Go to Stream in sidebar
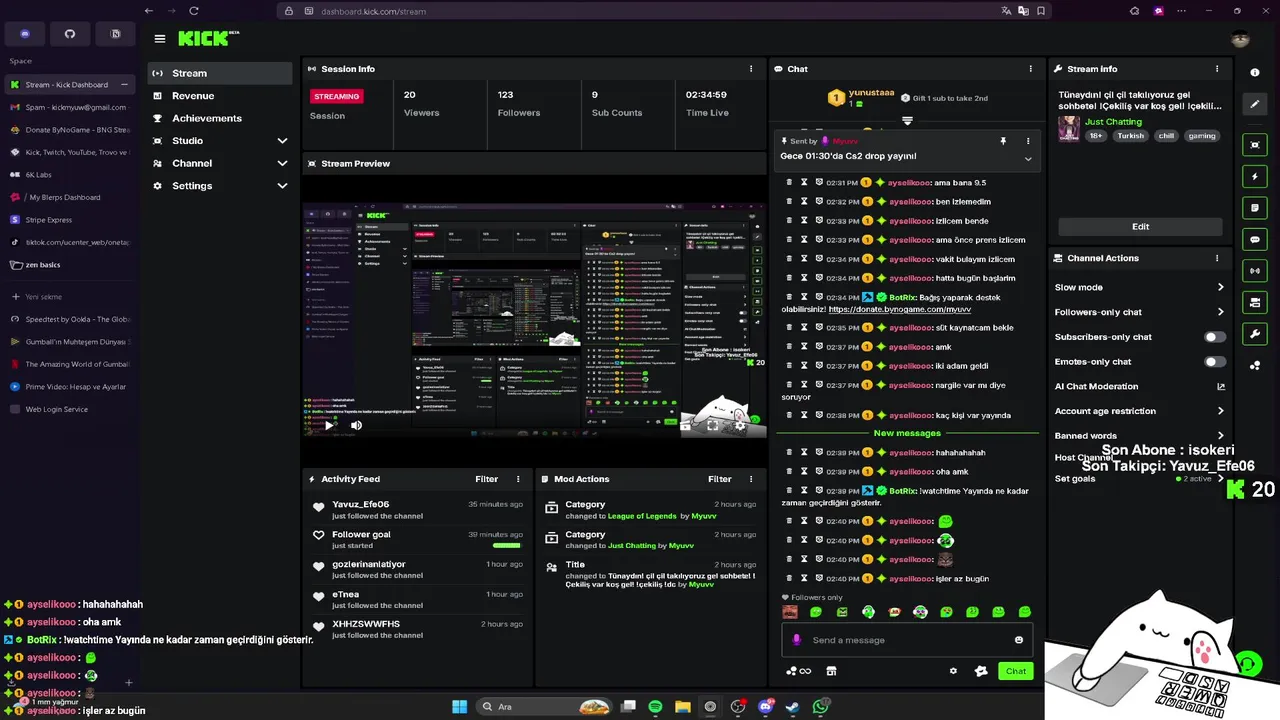1280x720 pixels. tap(220, 73)
